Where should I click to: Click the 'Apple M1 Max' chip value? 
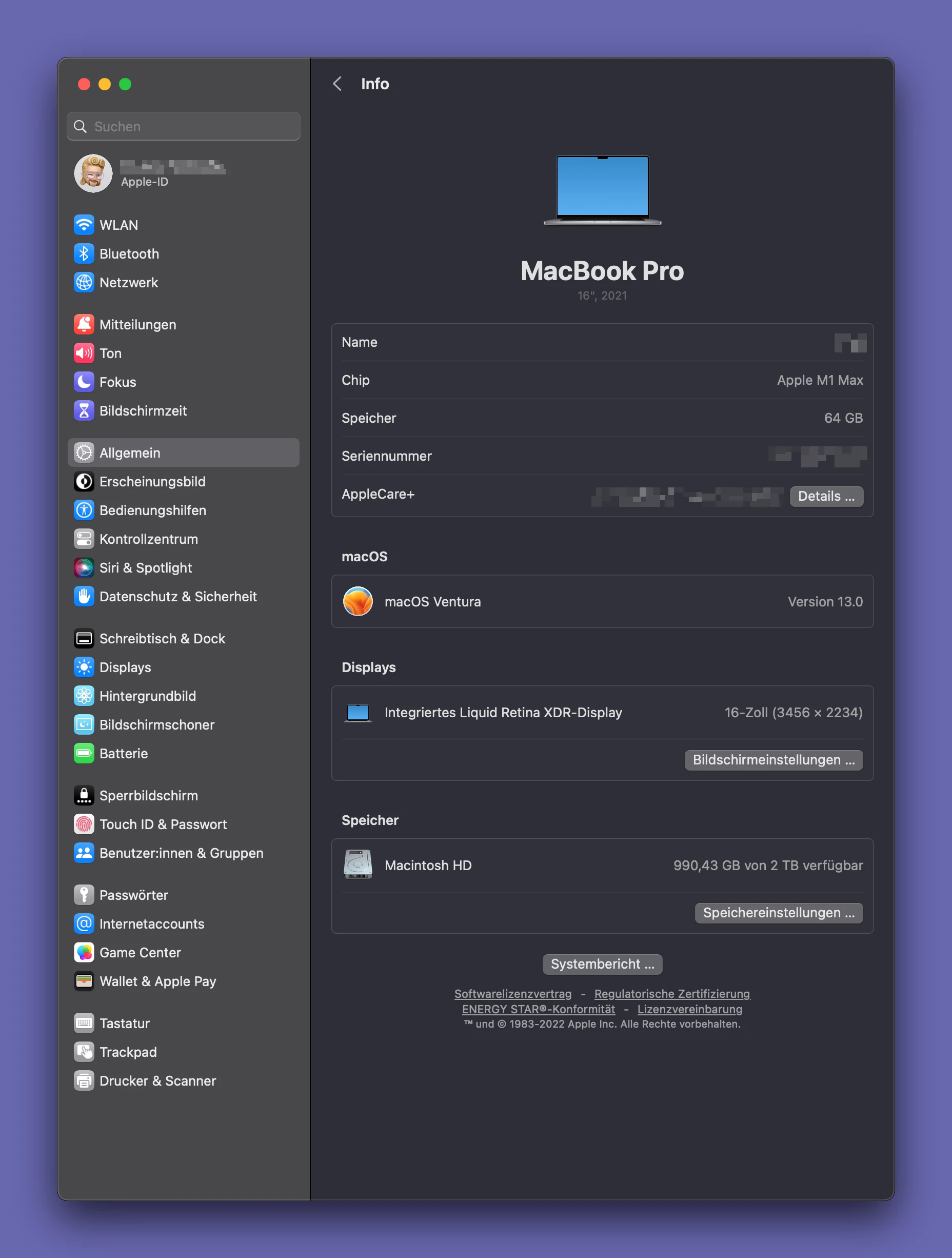tap(820, 380)
